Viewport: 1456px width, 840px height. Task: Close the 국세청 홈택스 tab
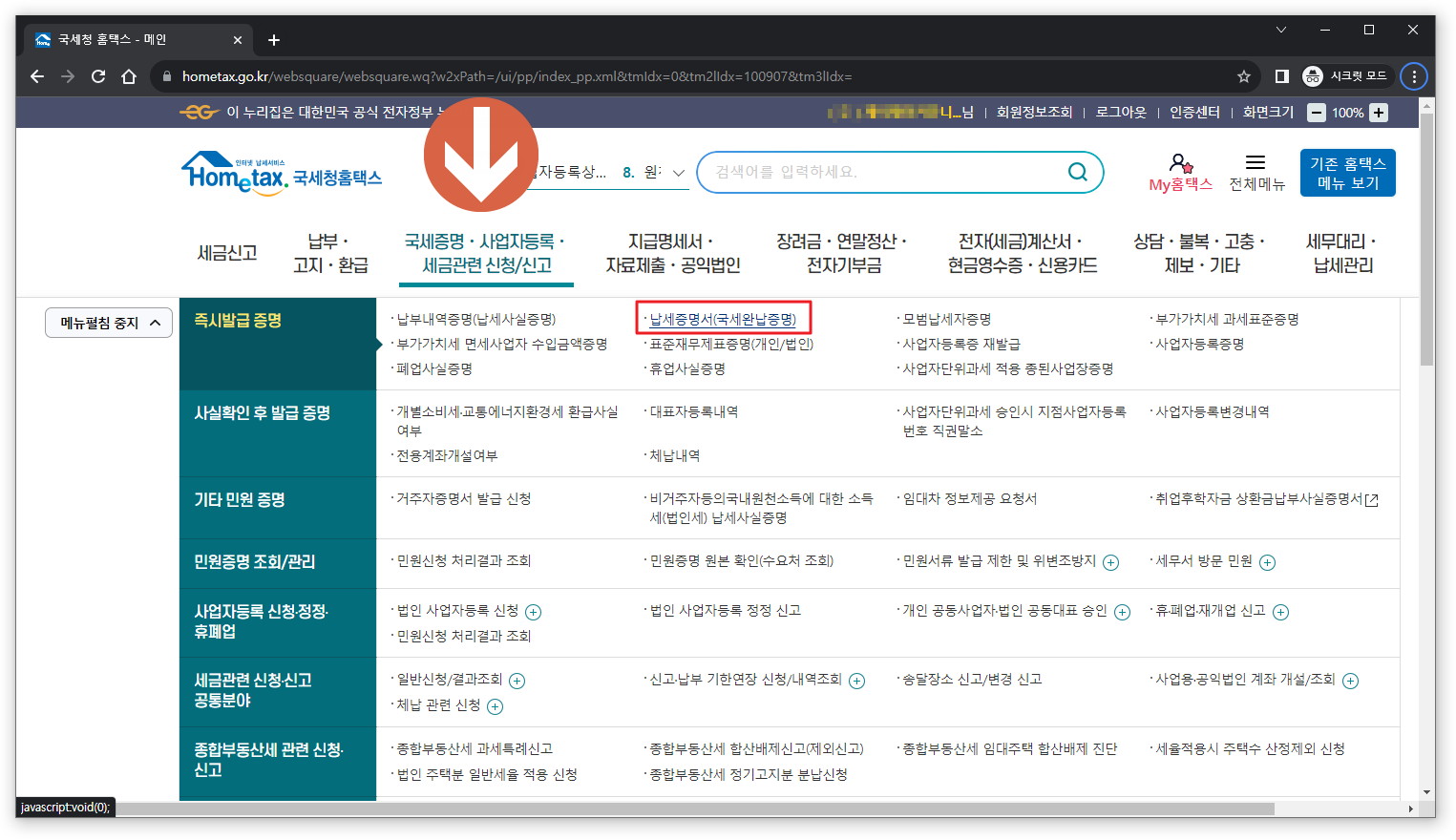coord(238,40)
